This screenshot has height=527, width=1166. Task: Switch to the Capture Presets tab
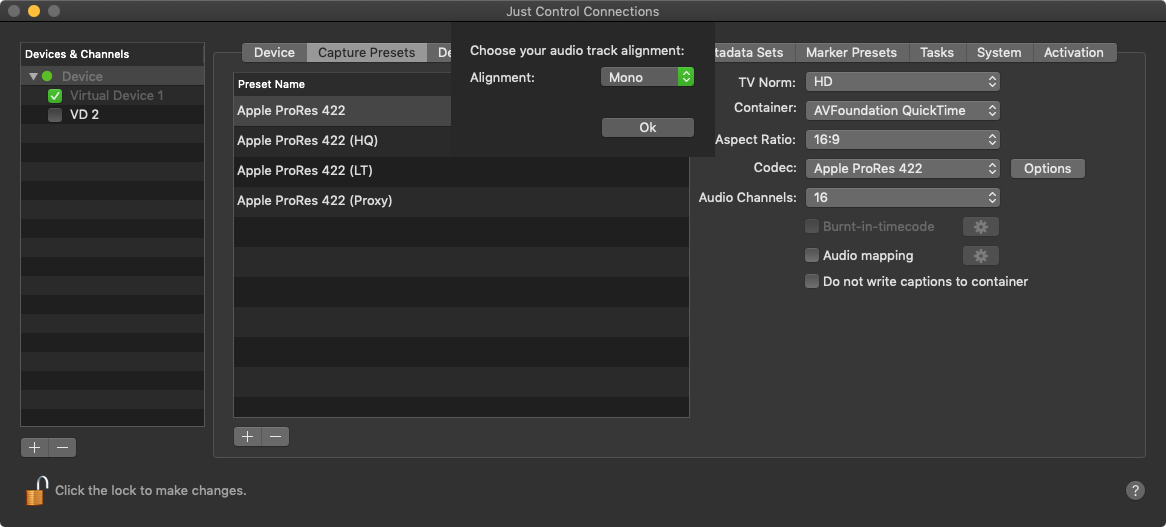click(x=367, y=53)
